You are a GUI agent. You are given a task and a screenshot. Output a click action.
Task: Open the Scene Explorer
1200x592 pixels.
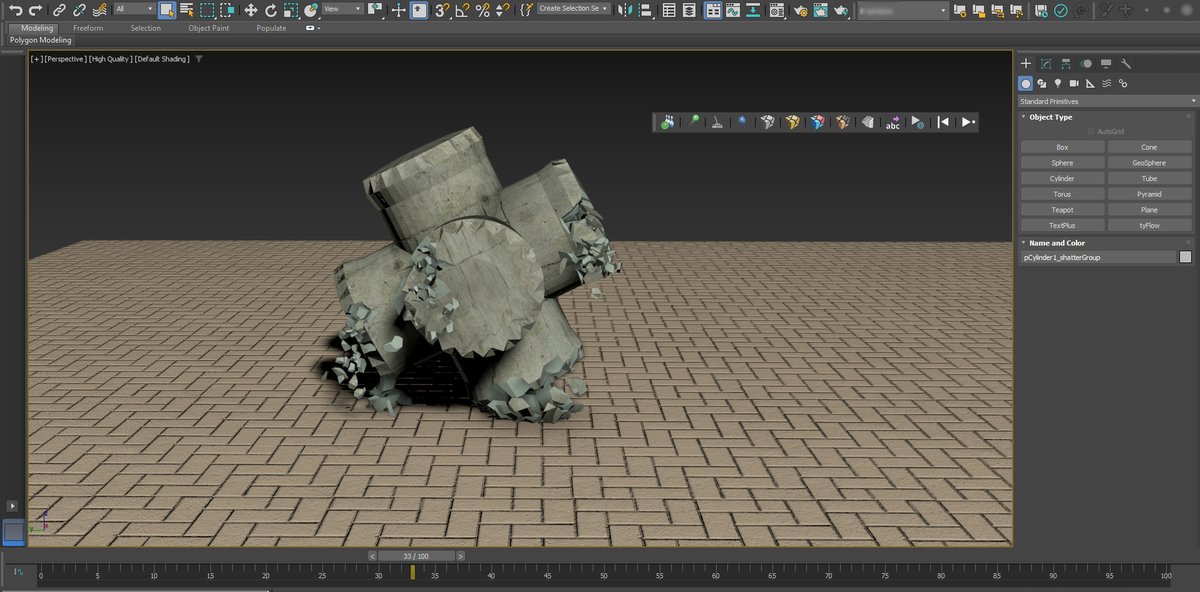pos(668,10)
